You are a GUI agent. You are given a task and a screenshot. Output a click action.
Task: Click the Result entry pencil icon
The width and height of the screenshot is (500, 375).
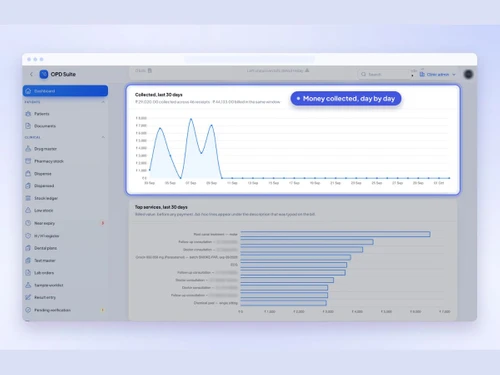(28, 297)
